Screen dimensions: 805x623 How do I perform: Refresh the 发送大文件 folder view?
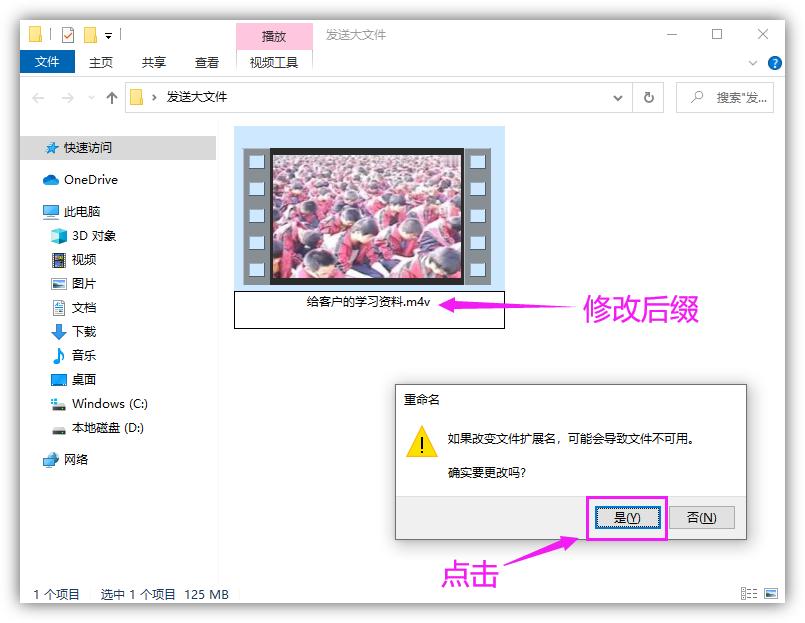coord(648,97)
